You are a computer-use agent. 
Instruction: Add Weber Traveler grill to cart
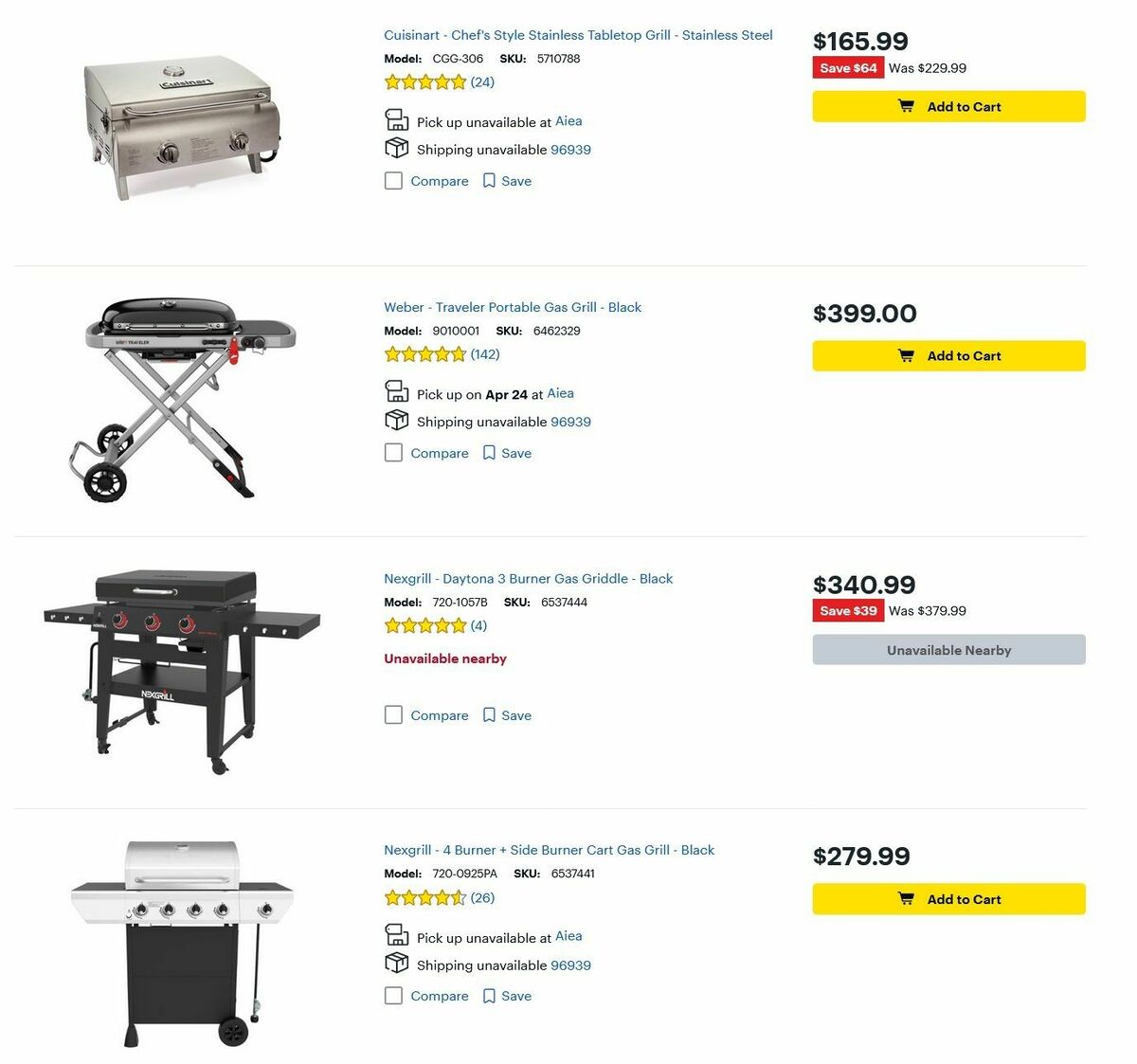click(x=948, y=356)
